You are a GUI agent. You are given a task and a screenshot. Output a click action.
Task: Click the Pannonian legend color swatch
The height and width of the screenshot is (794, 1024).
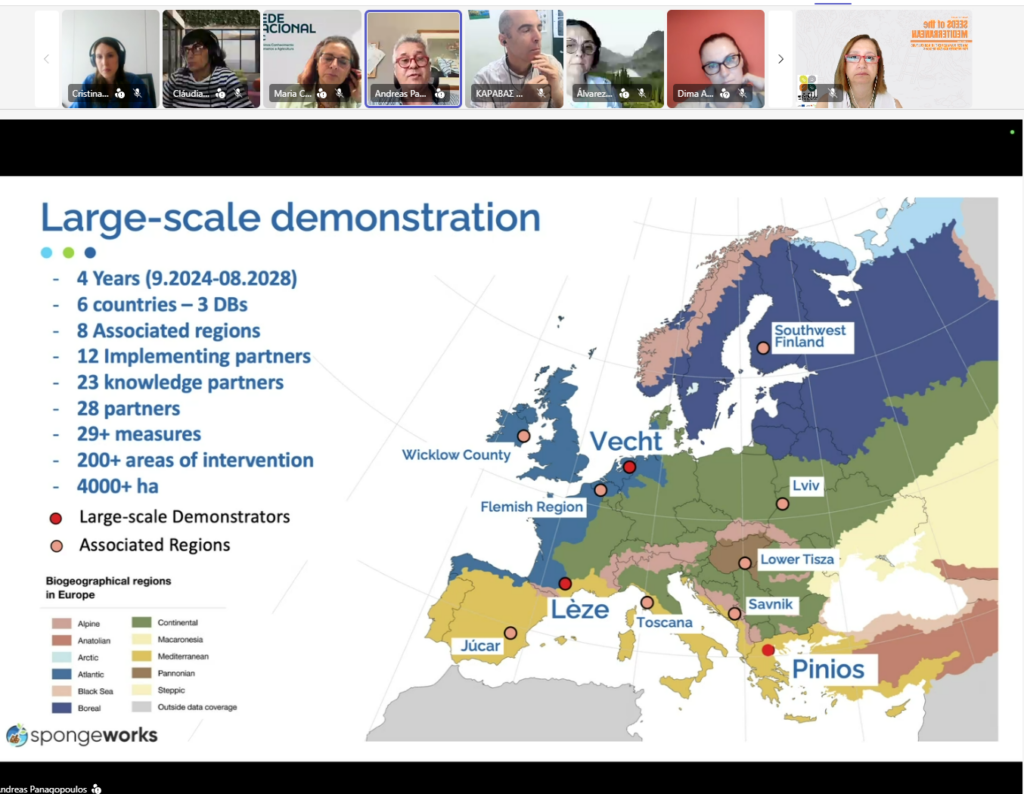point(141,673)
